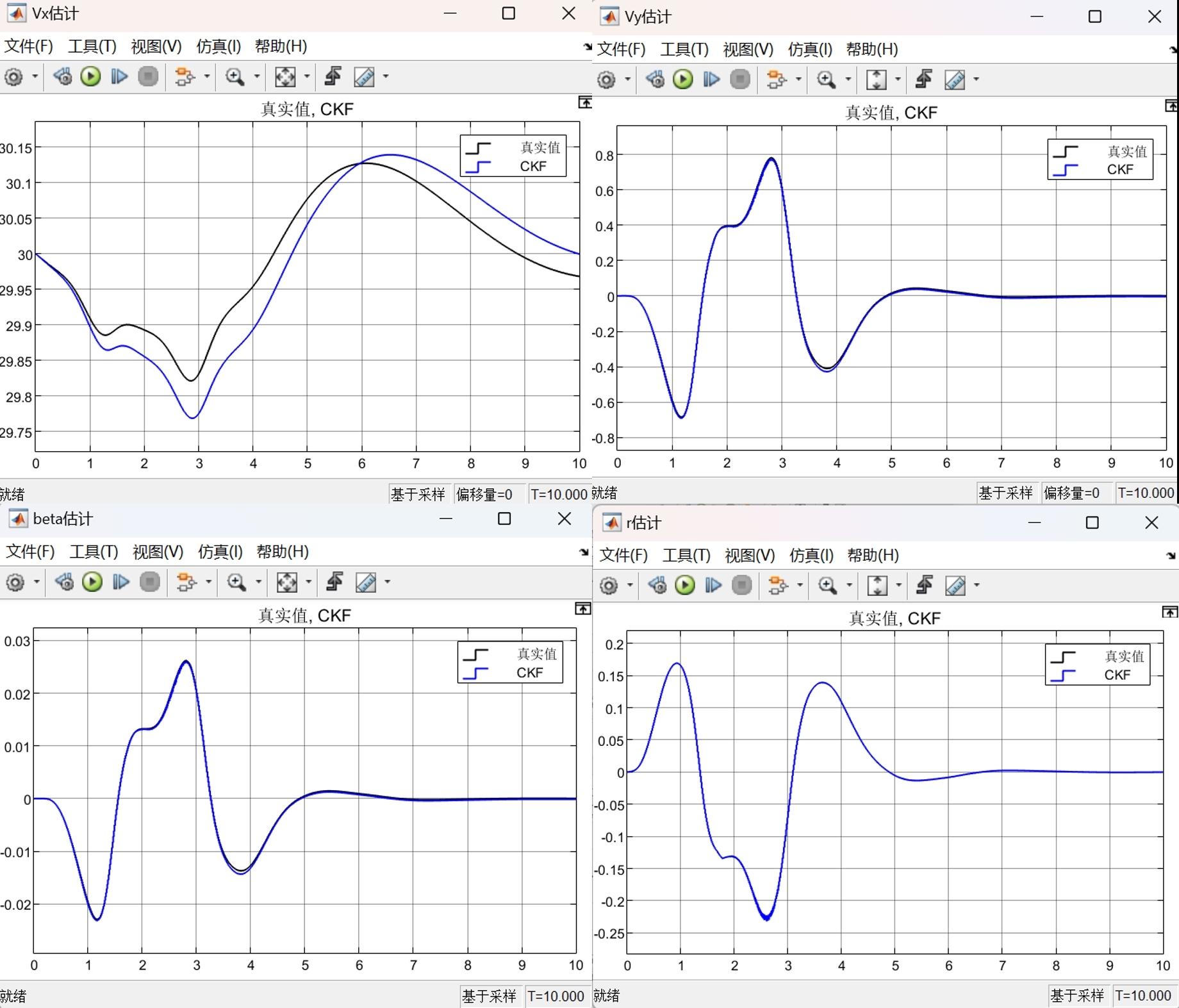Toggle CKF legend entry in beta估计 plot

click(510, 673)
